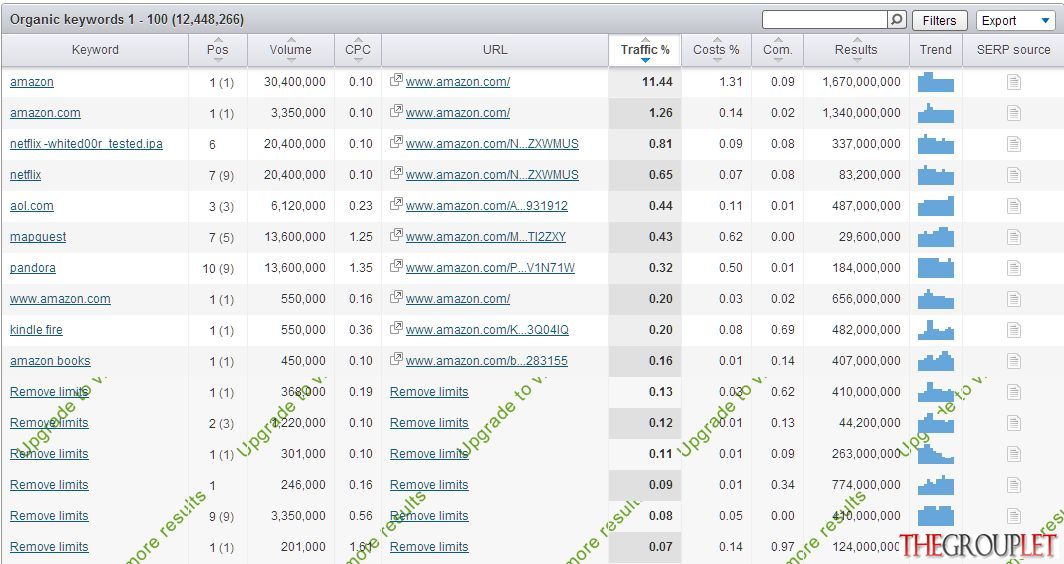The width and height of the screenshot is (1064, 564).
Task: Open URL www.amazon.com/K...3Q04IQ
Action: coord(487,330)
